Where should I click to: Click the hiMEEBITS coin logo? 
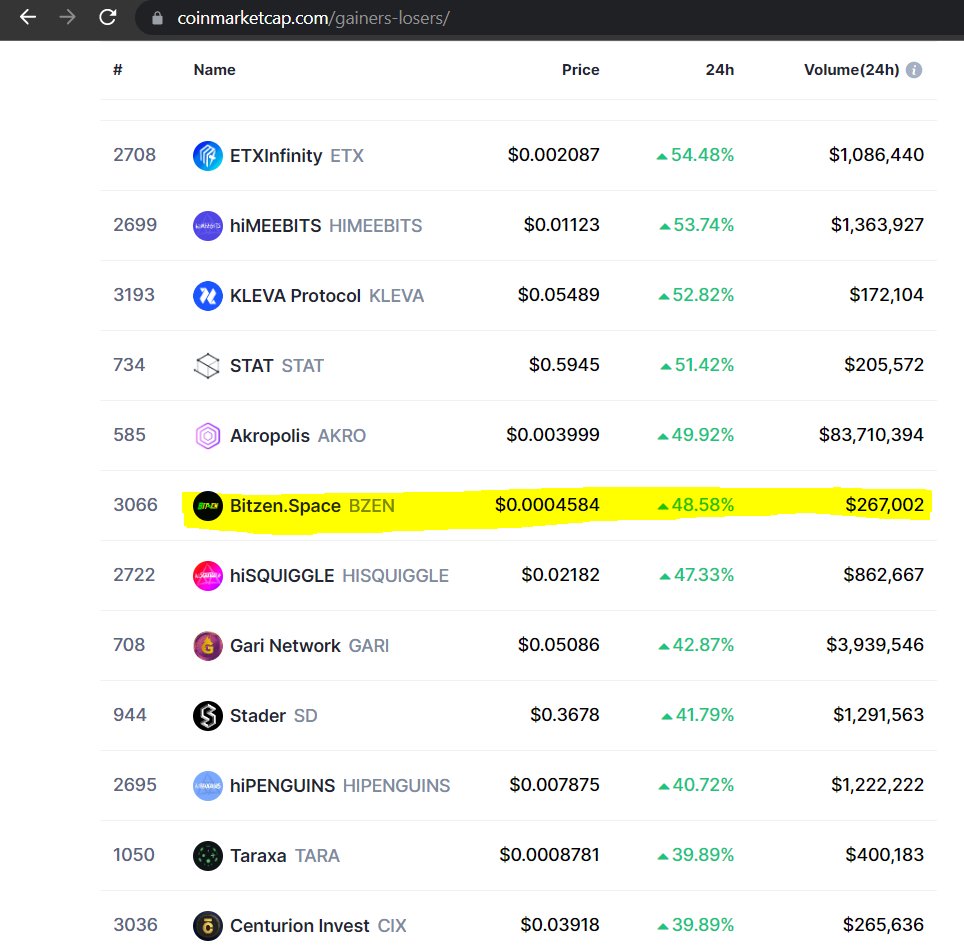coord(208,226)
